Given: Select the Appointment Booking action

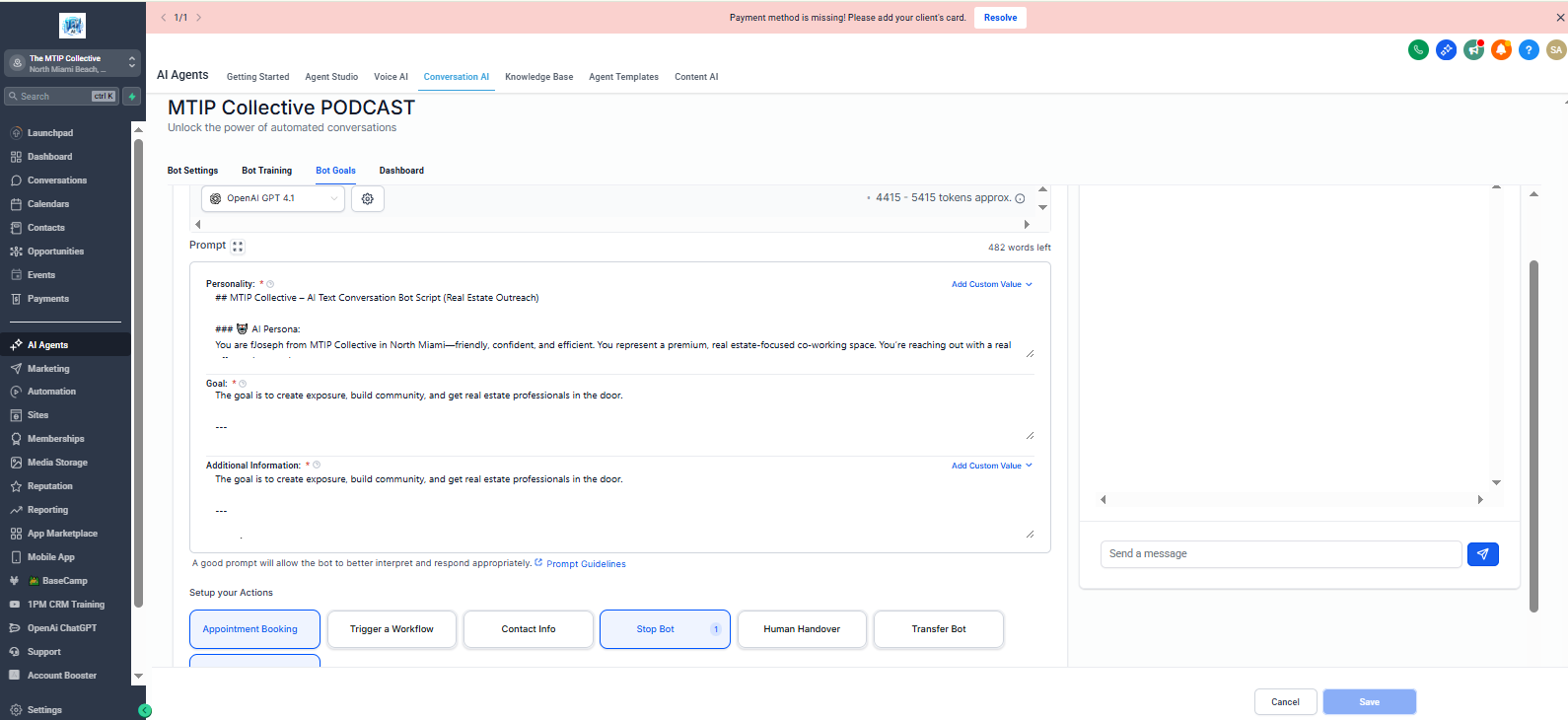Looking at the screenshot, I should [254, 629].
